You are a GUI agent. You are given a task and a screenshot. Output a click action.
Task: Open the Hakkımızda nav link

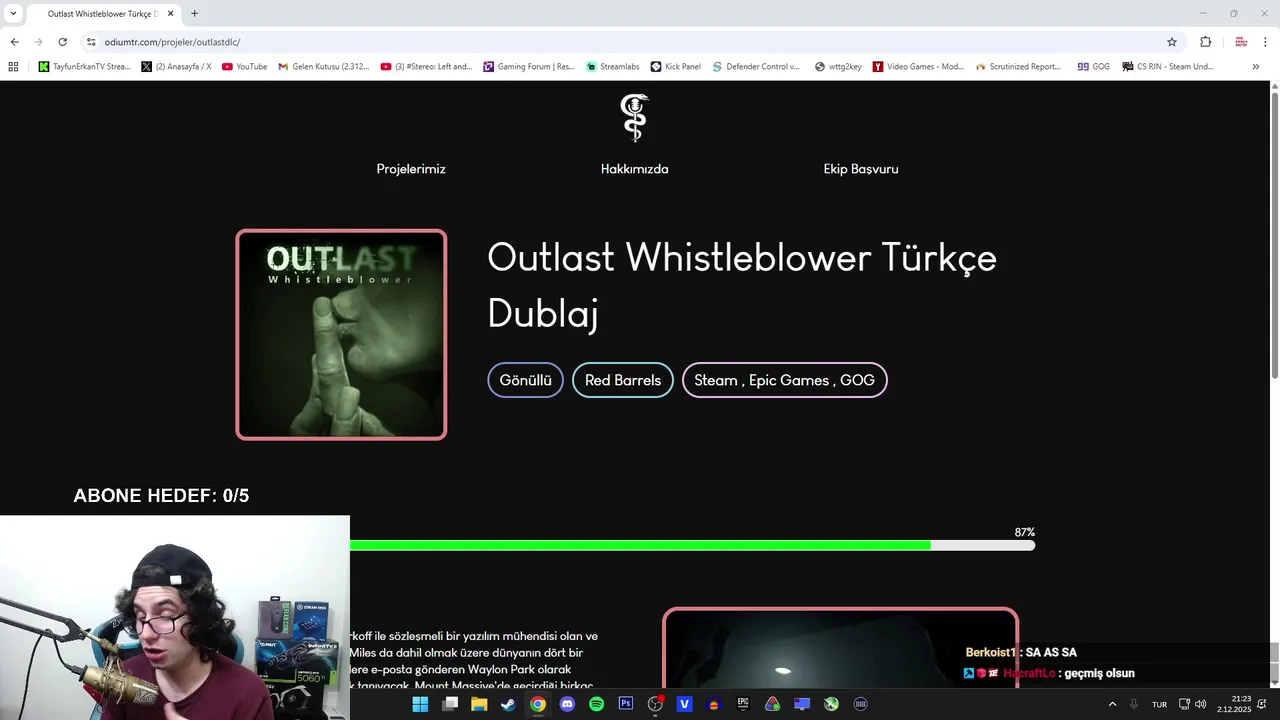tap(634, 169)
